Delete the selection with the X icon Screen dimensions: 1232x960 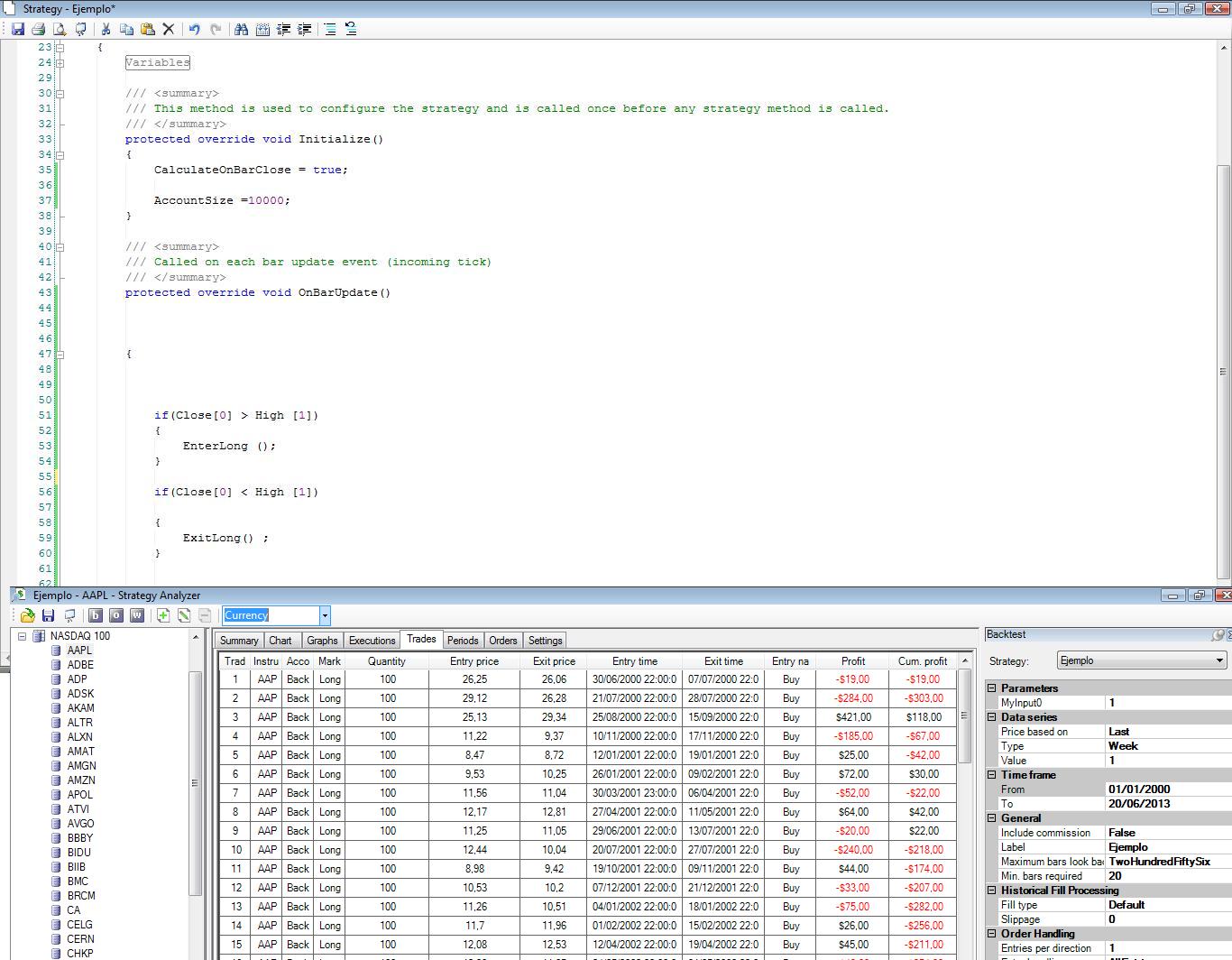coord(168,29)
